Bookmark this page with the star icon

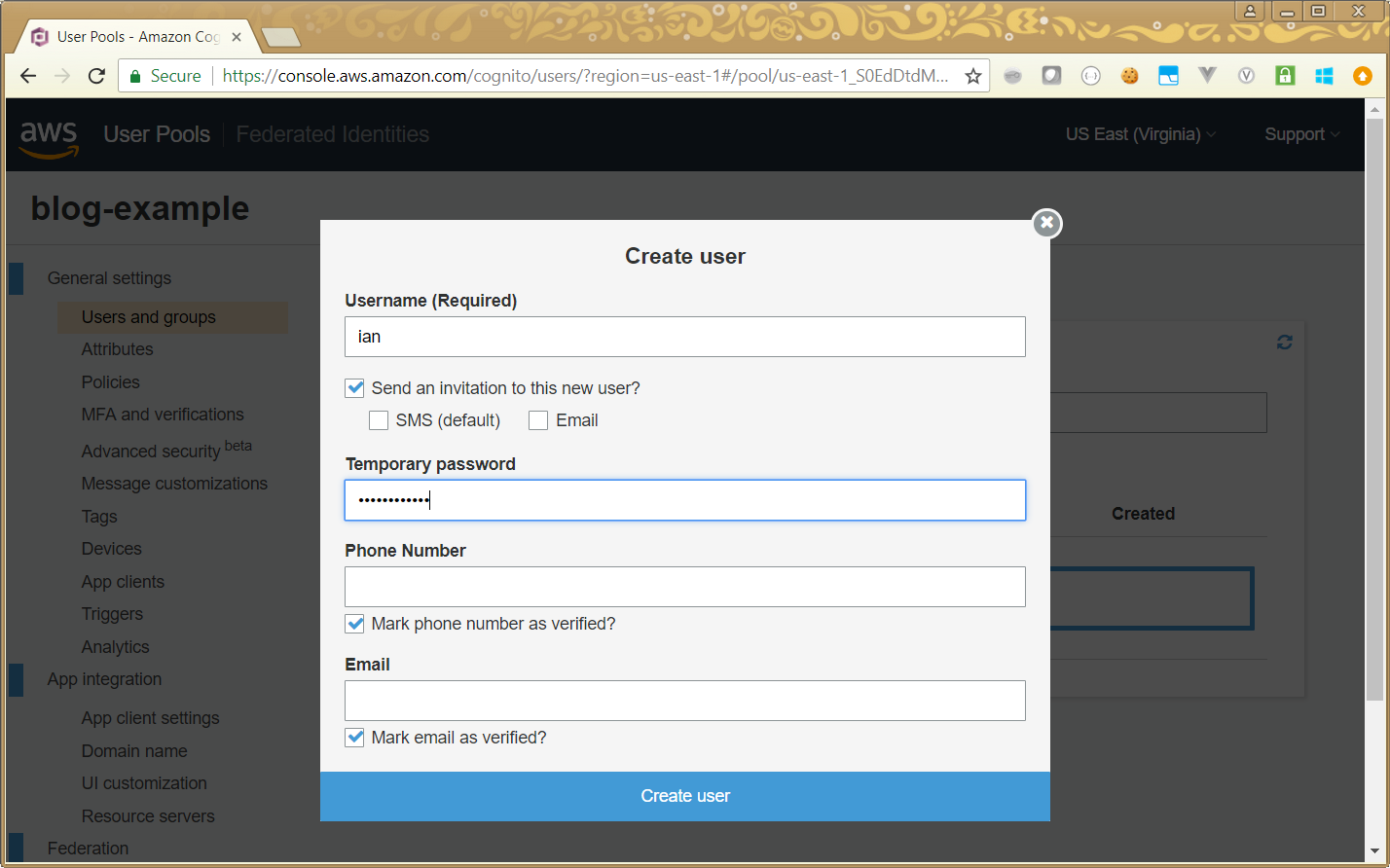tap(972, 76)
